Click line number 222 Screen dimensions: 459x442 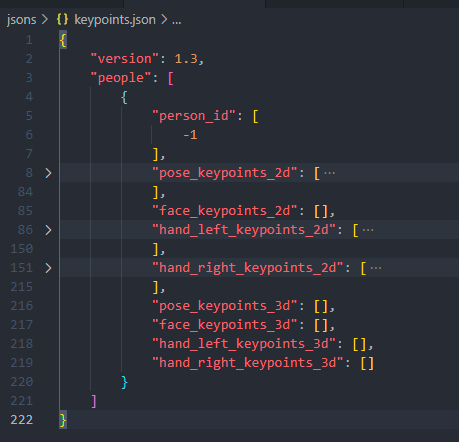pos(22,420)
